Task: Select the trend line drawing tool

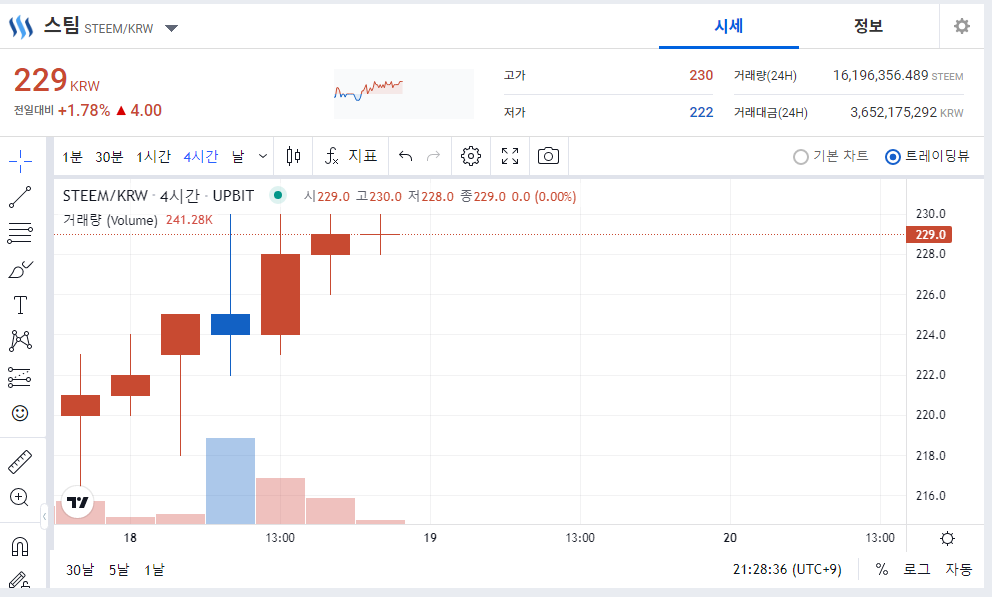Action: [20, 197]
